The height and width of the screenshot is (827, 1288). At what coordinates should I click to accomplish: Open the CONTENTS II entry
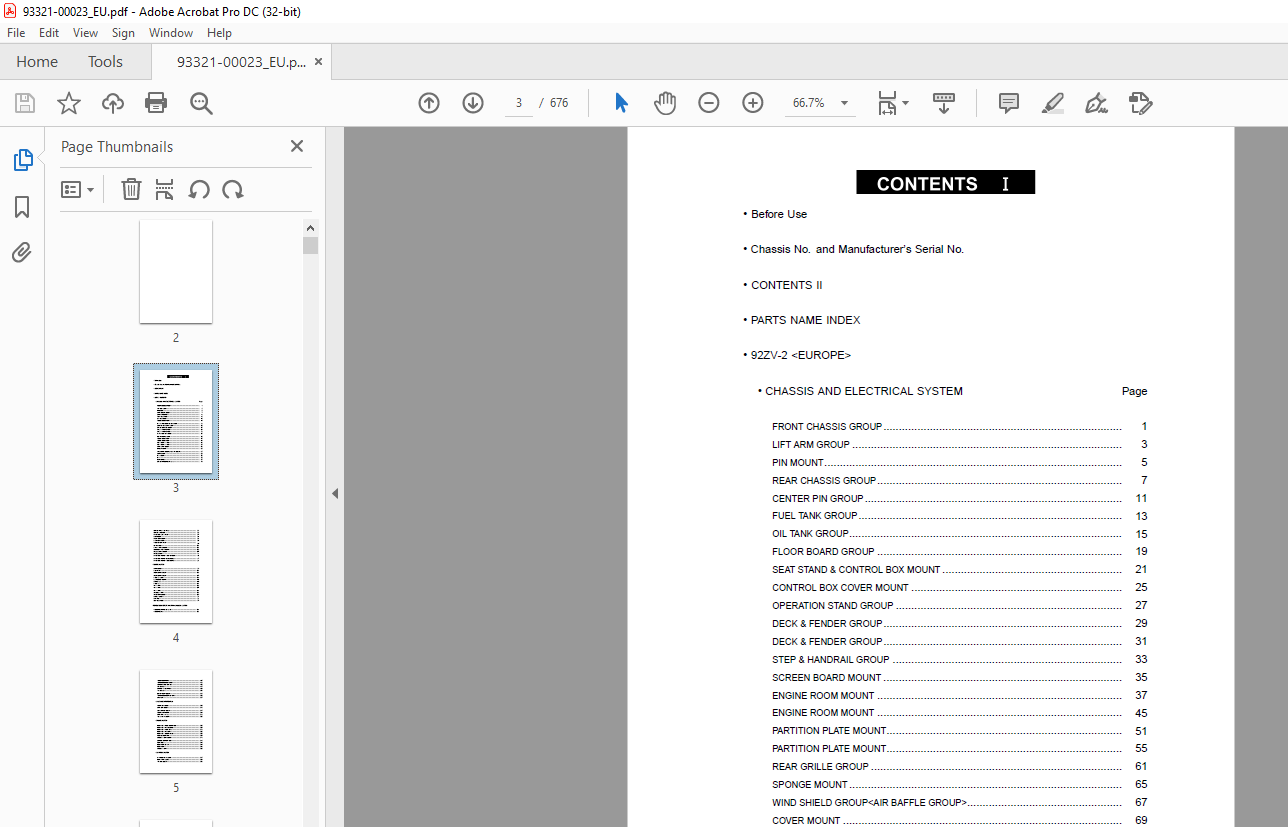coord(786,285)
